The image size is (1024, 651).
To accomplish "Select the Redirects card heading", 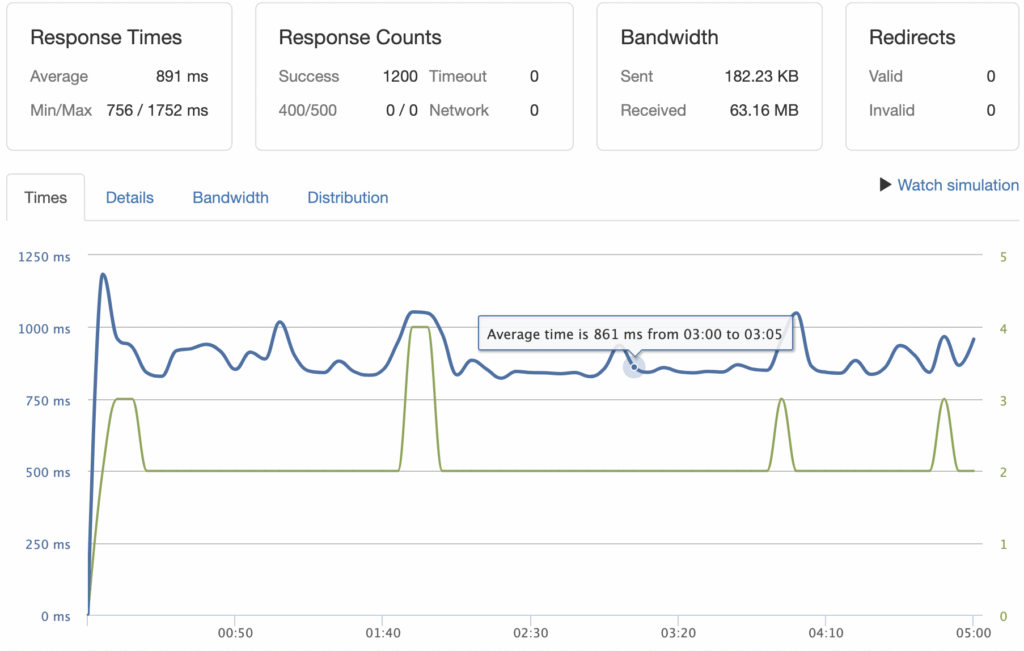I will [912, 38].
